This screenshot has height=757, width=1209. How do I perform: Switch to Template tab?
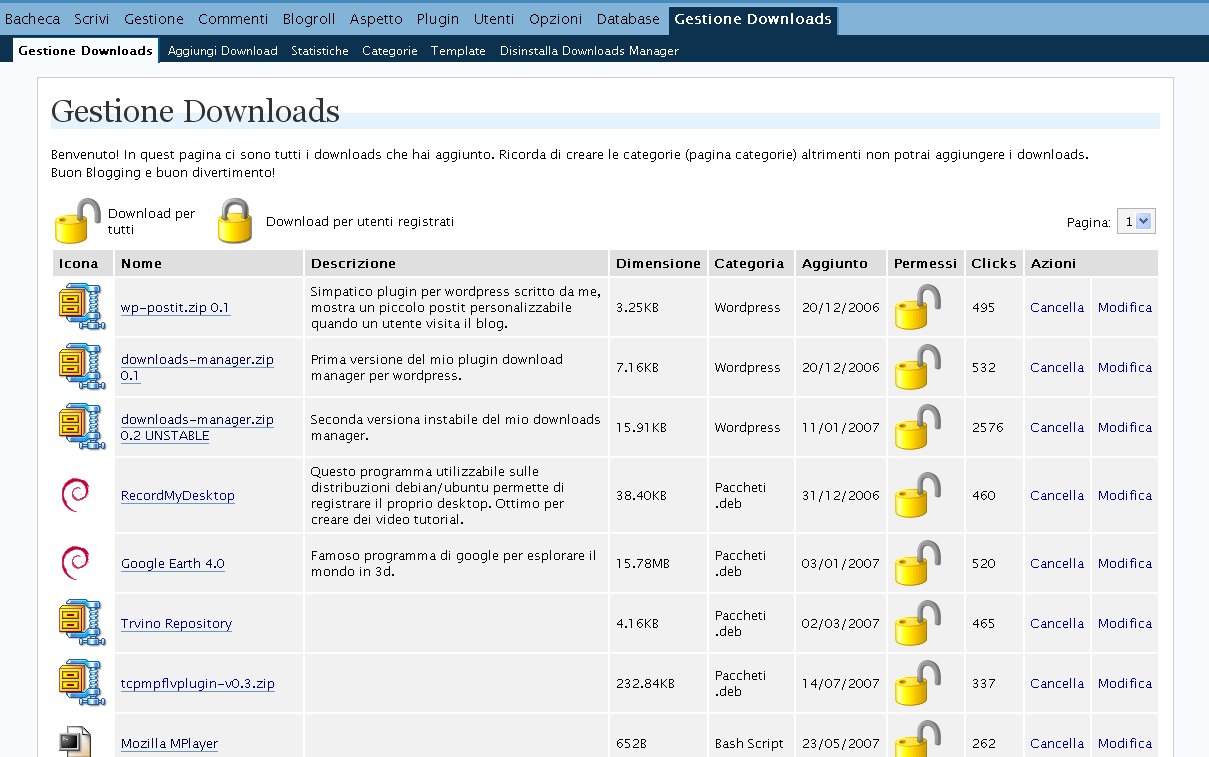[458, 51]
